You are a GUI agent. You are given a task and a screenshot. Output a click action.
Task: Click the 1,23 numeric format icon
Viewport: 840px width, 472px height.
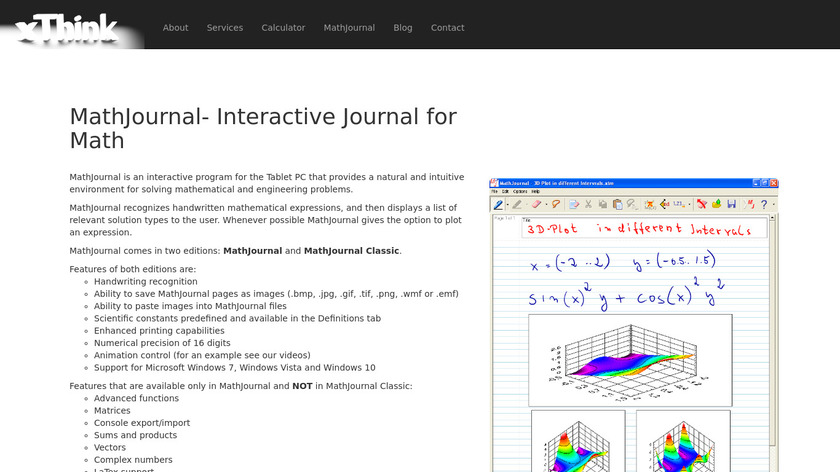[x=679, y=204]
